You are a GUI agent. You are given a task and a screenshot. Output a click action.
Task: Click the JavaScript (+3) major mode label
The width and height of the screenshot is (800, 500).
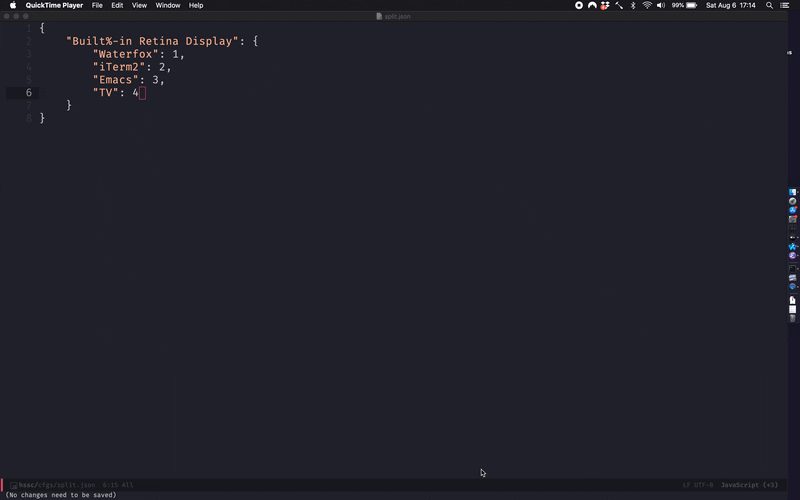coord(749,485)
